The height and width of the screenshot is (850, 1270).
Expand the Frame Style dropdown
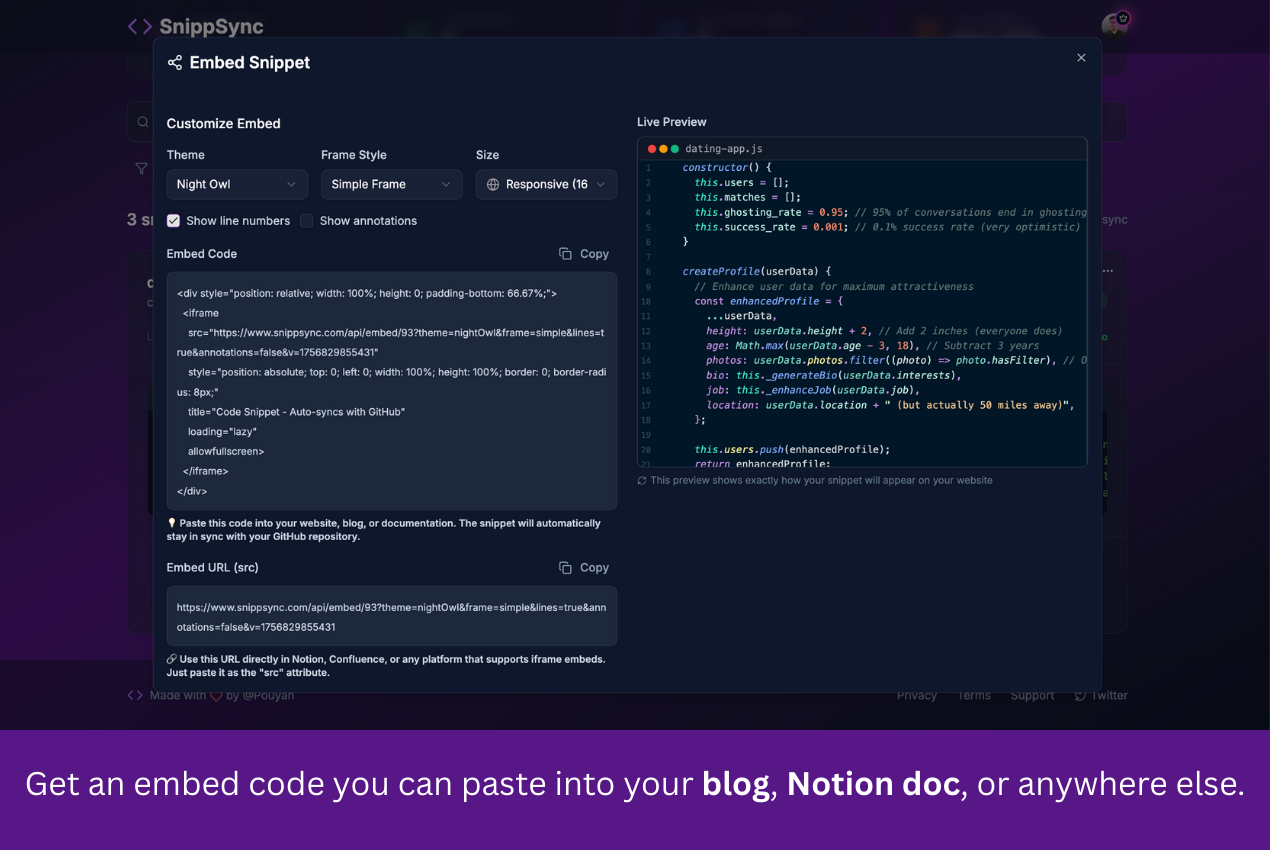pyautogui.click(x=391, y=185)
